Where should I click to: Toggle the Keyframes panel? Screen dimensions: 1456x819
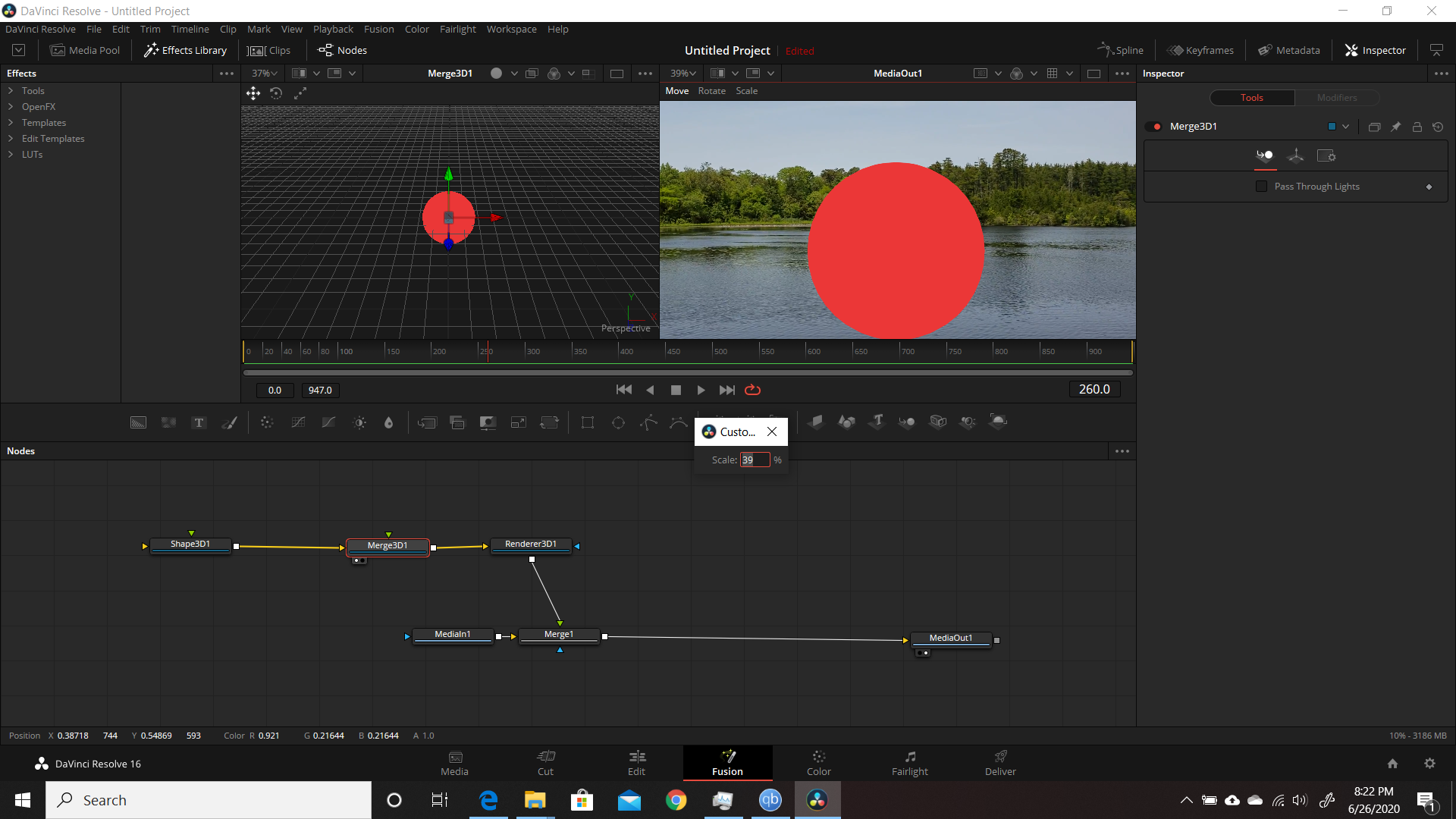coord(1200,50)
